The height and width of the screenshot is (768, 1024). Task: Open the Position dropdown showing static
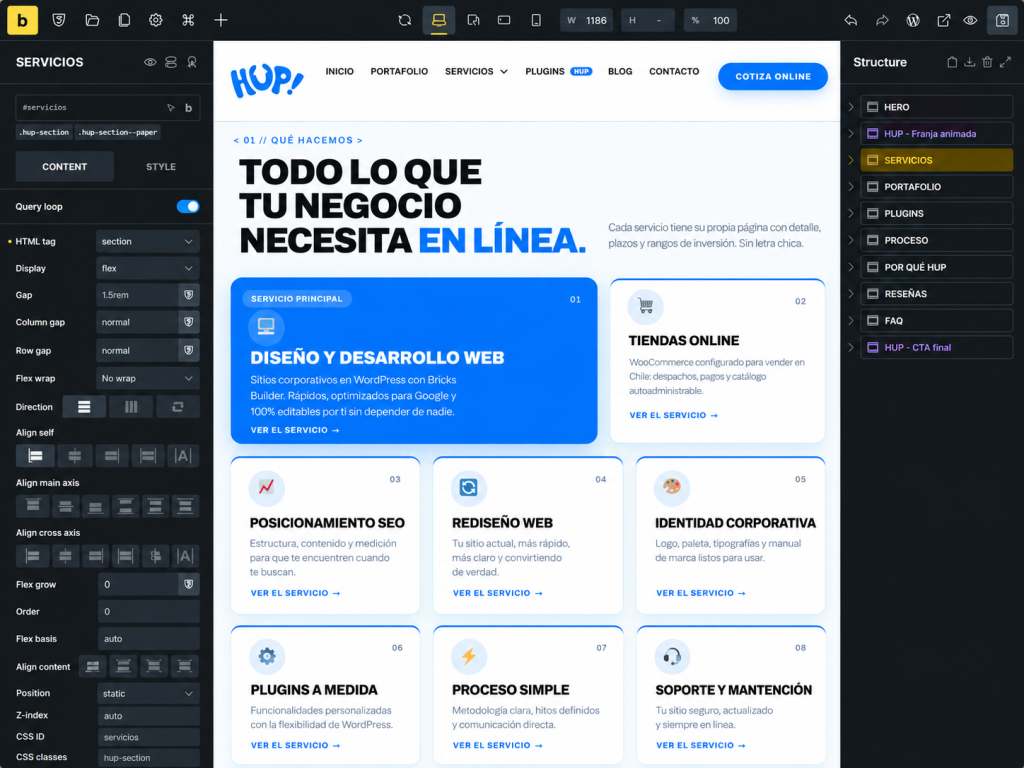[x=148, y=694]
